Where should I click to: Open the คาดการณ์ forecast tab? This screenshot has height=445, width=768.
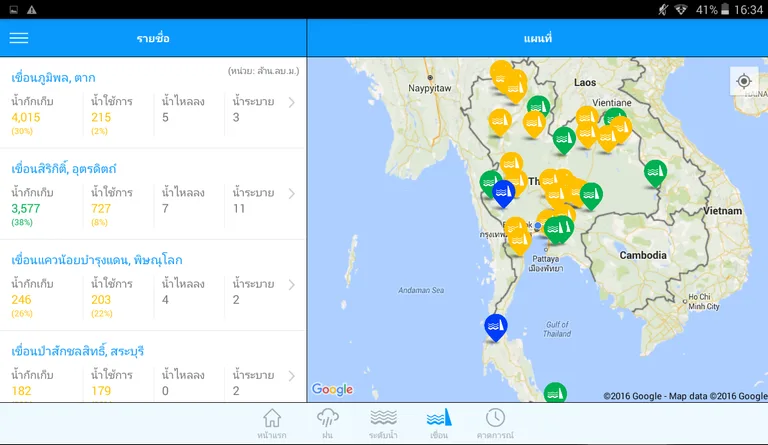495,424
